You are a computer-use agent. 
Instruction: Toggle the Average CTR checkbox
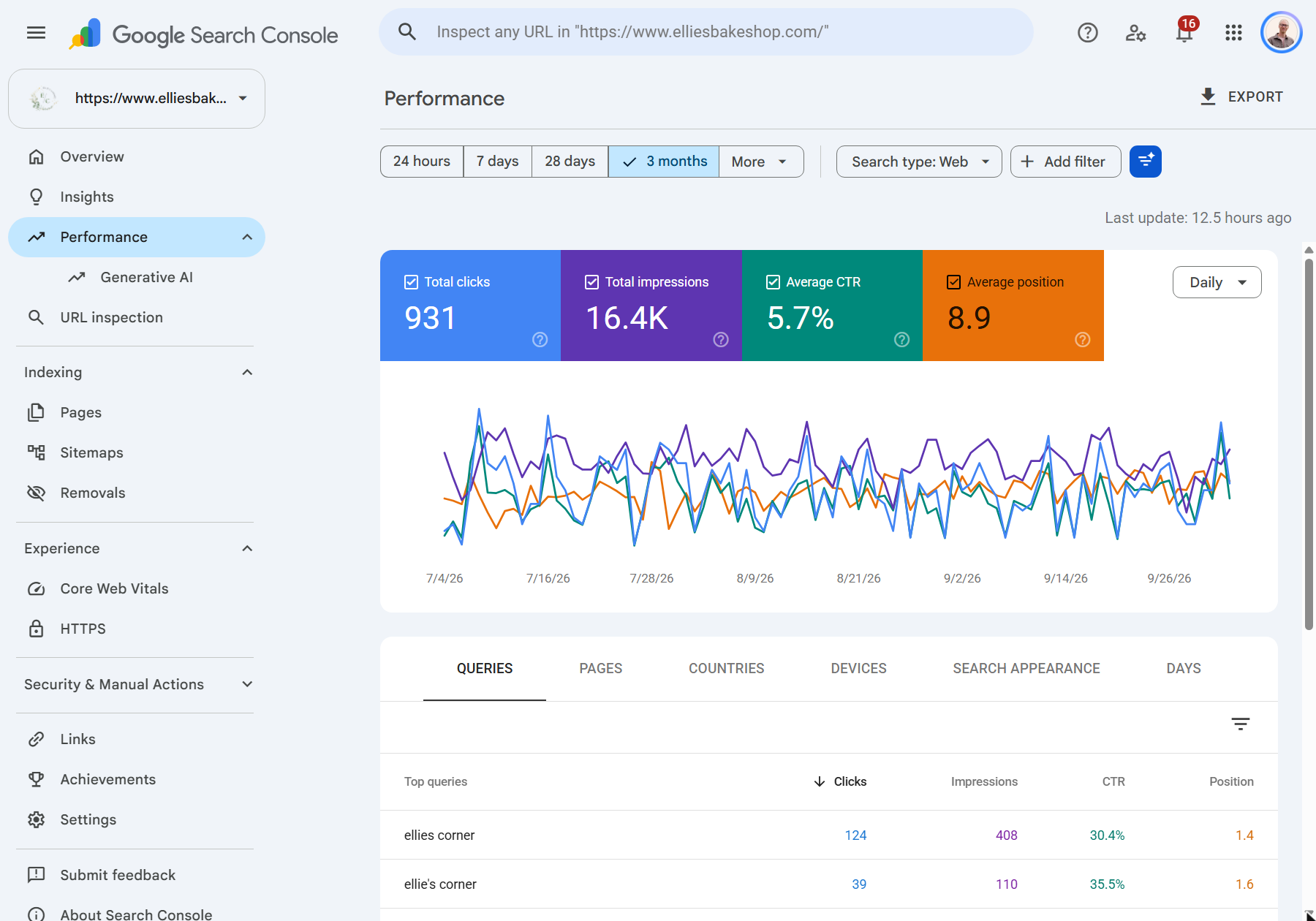pos(774,282)
